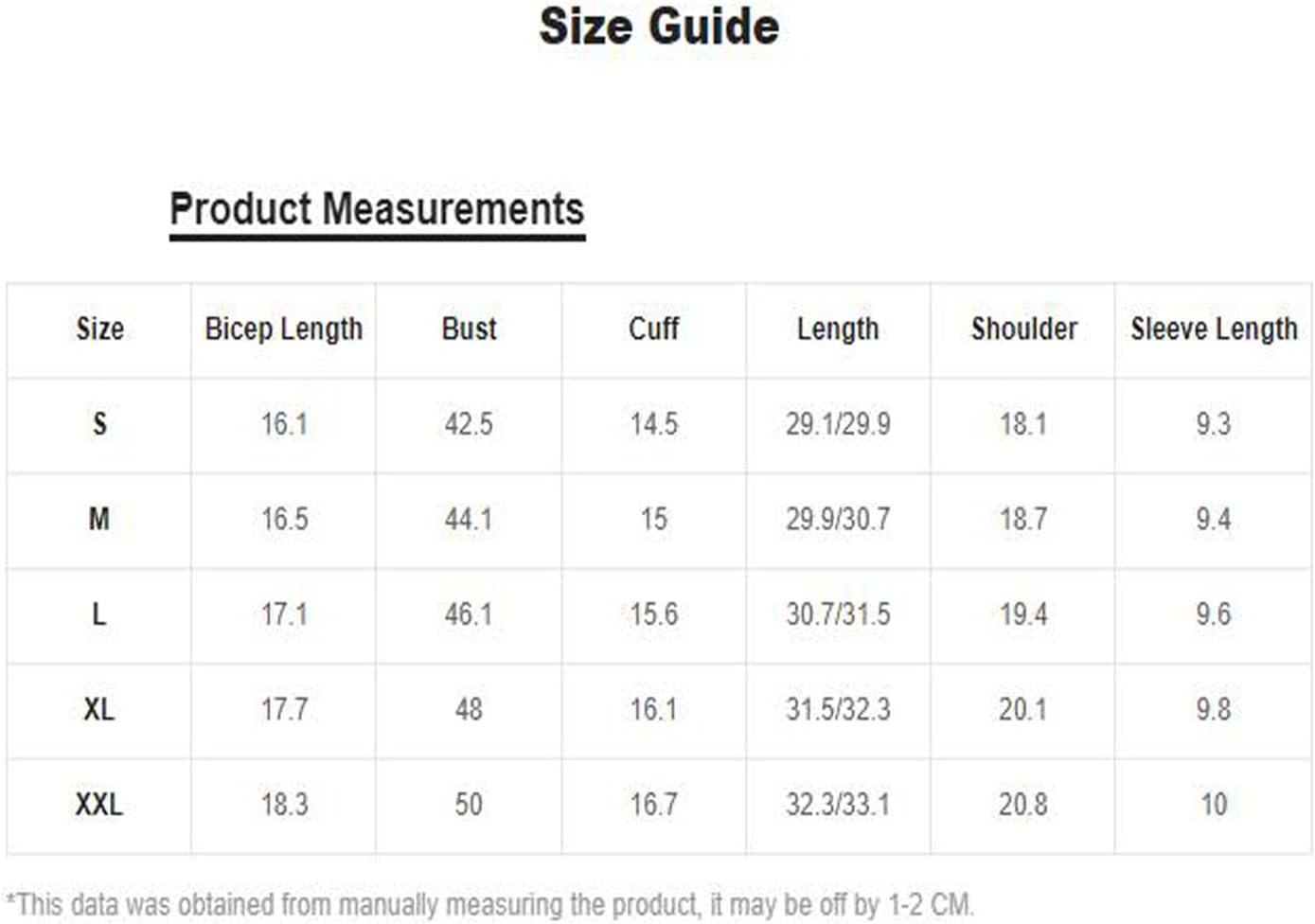Click the Size column header
This screenshot has height=924, width=1315.
point(99,329)
